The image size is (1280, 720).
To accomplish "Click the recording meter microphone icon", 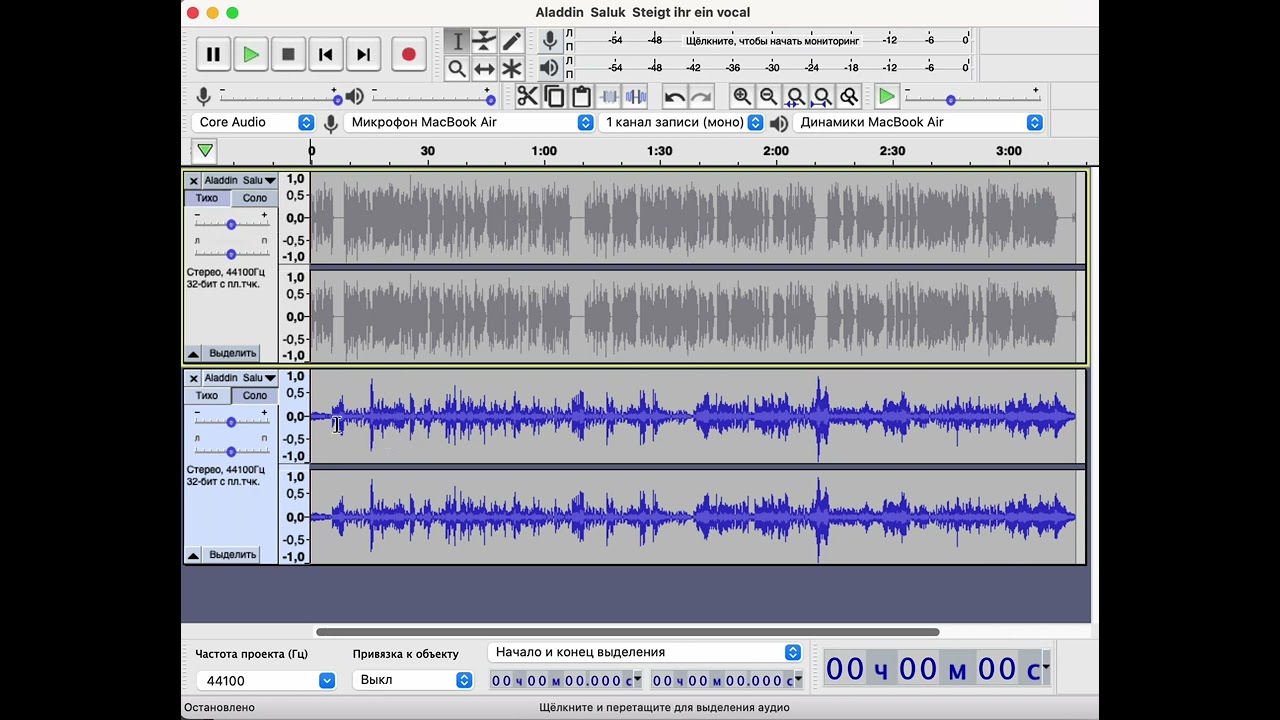I will pyautogui.click(x=549, y=41).
